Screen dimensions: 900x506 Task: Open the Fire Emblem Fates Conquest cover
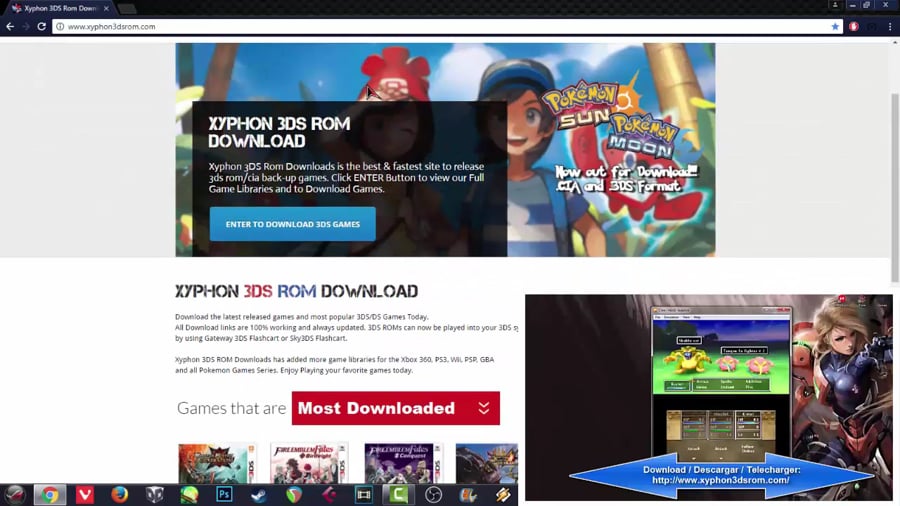pos(404,463)
